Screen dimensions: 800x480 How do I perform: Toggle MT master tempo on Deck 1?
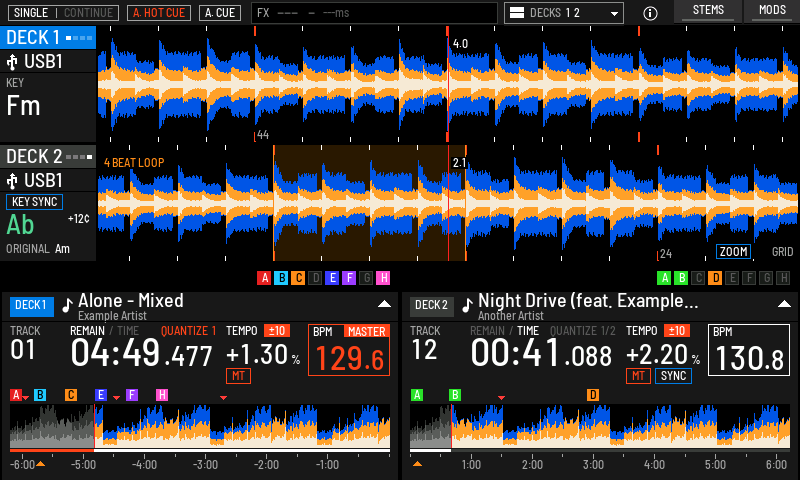[x=238, y=376]
